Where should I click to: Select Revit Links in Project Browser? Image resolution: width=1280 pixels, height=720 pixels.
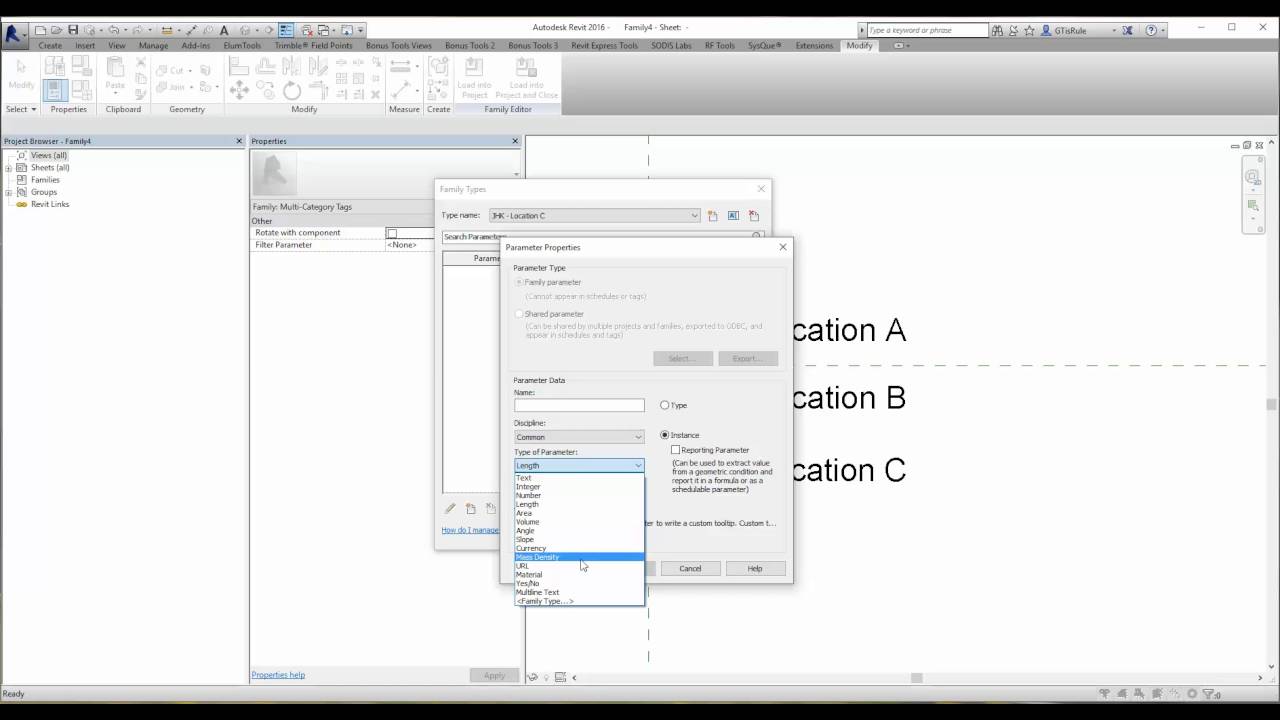[50, 204]
